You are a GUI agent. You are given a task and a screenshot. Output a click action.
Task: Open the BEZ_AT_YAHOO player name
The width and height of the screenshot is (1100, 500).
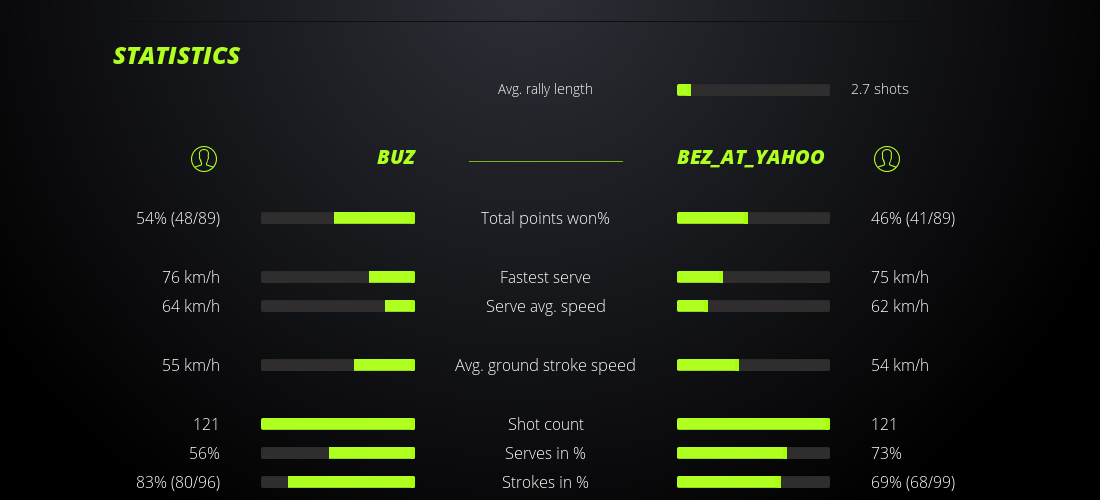click(750, 157)
